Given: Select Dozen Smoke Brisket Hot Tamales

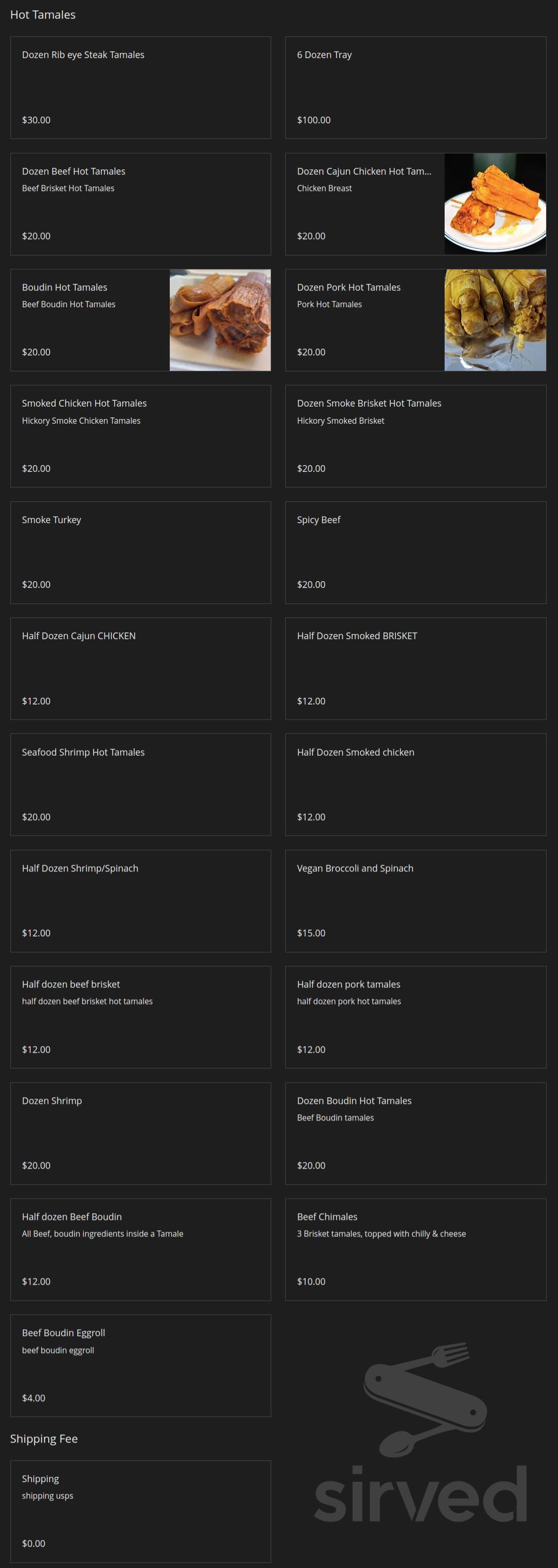Looking at the screenshot, I should (416, 436).
